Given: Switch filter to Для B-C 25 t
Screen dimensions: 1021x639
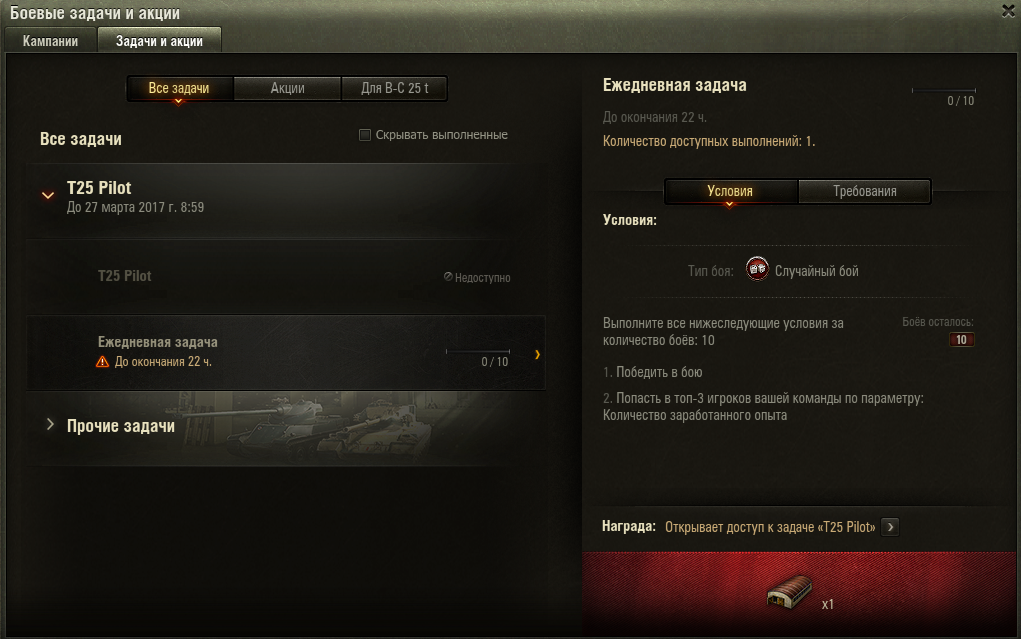Looking at the screenshot, I should 395,89.
